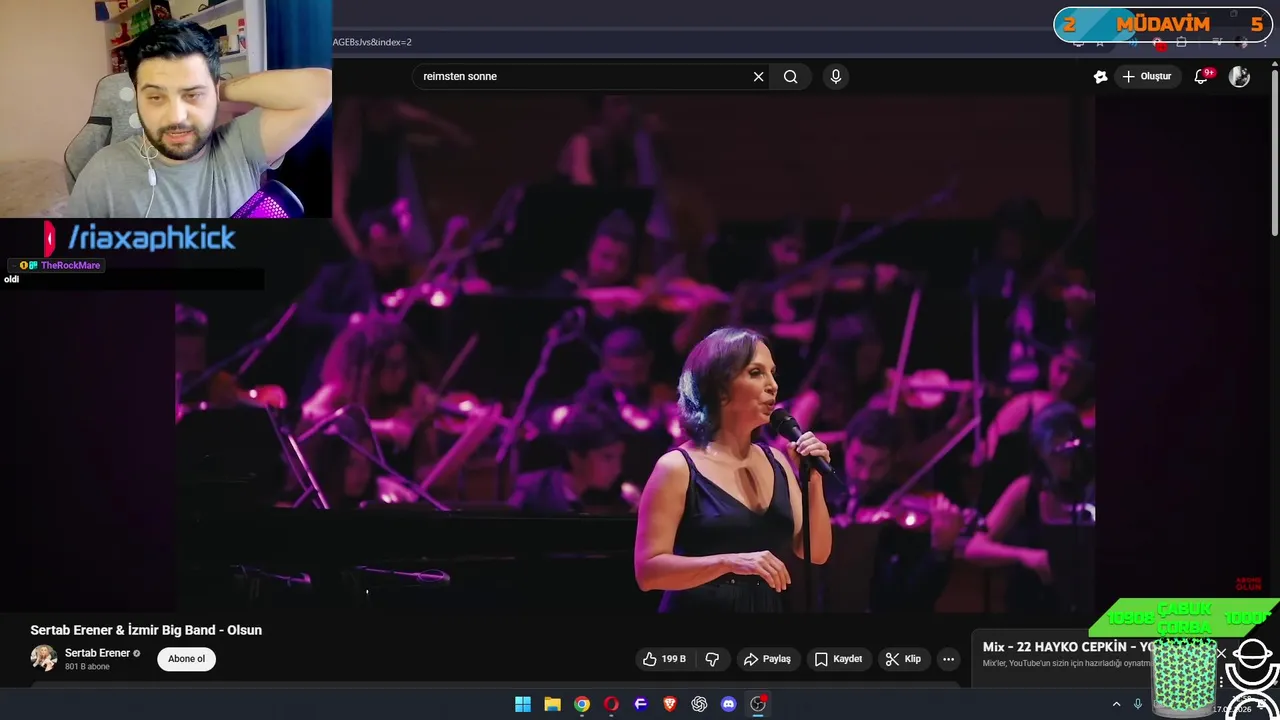This screenshot has height=720, width=1280.
Task: Open YouTube notifications bell
Action: click(1201, 76)
